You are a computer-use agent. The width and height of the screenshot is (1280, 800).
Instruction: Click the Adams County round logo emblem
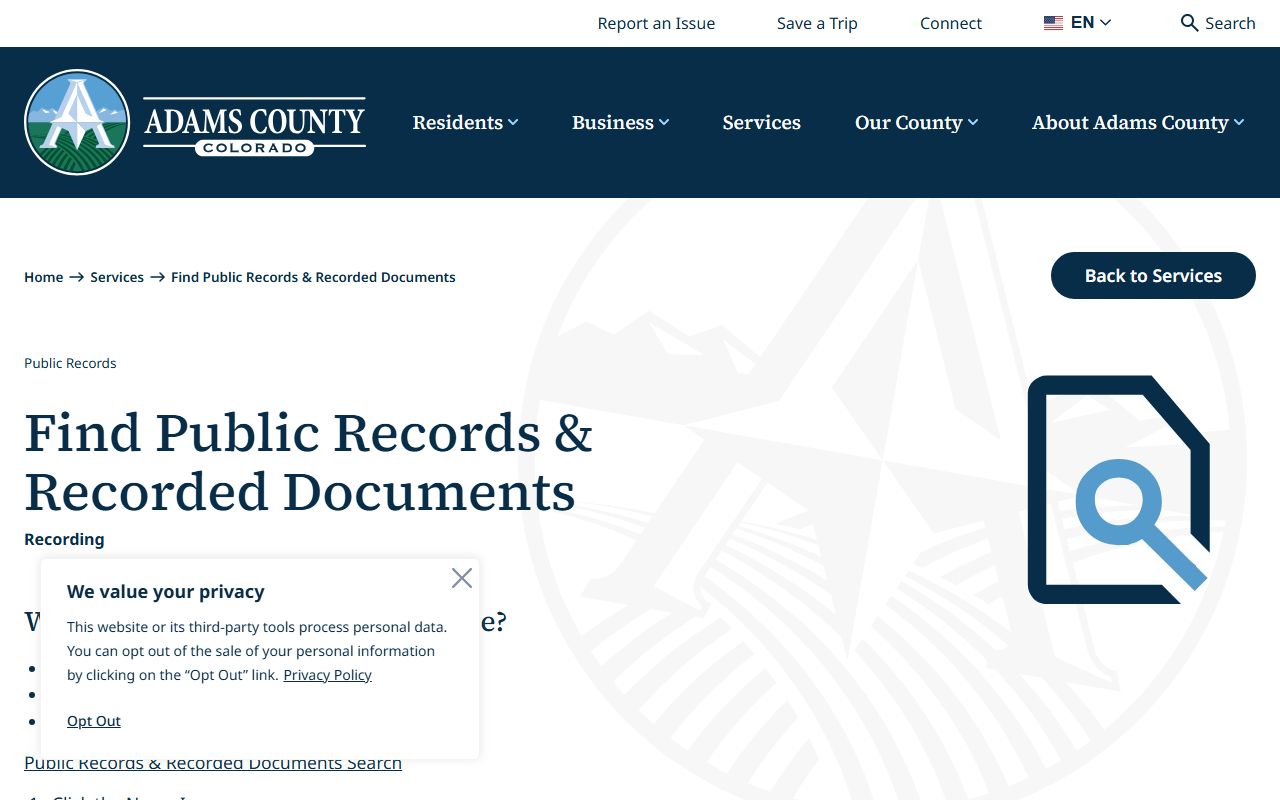[77, 122]
